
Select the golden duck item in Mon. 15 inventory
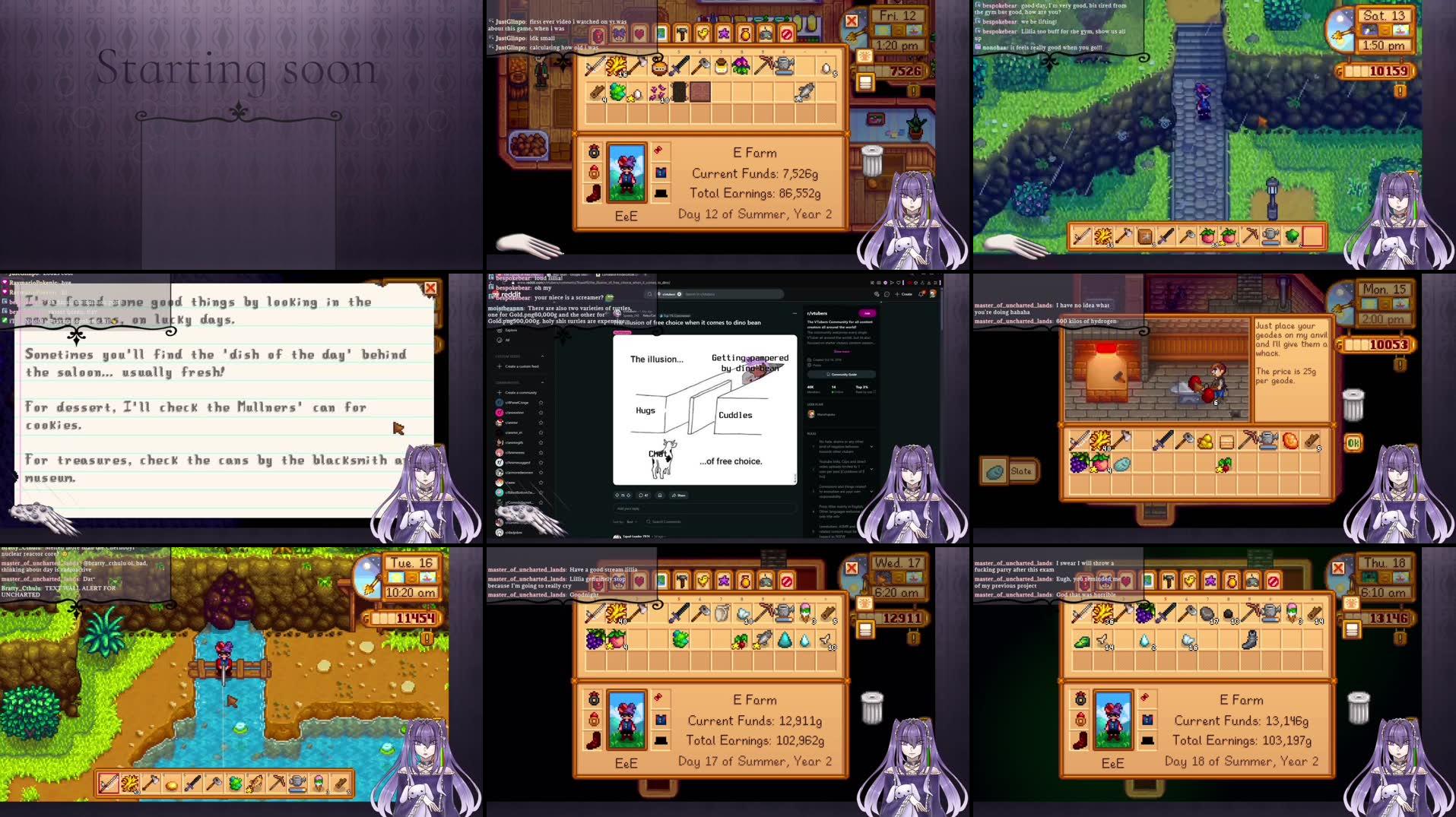tap(1206, 440)
